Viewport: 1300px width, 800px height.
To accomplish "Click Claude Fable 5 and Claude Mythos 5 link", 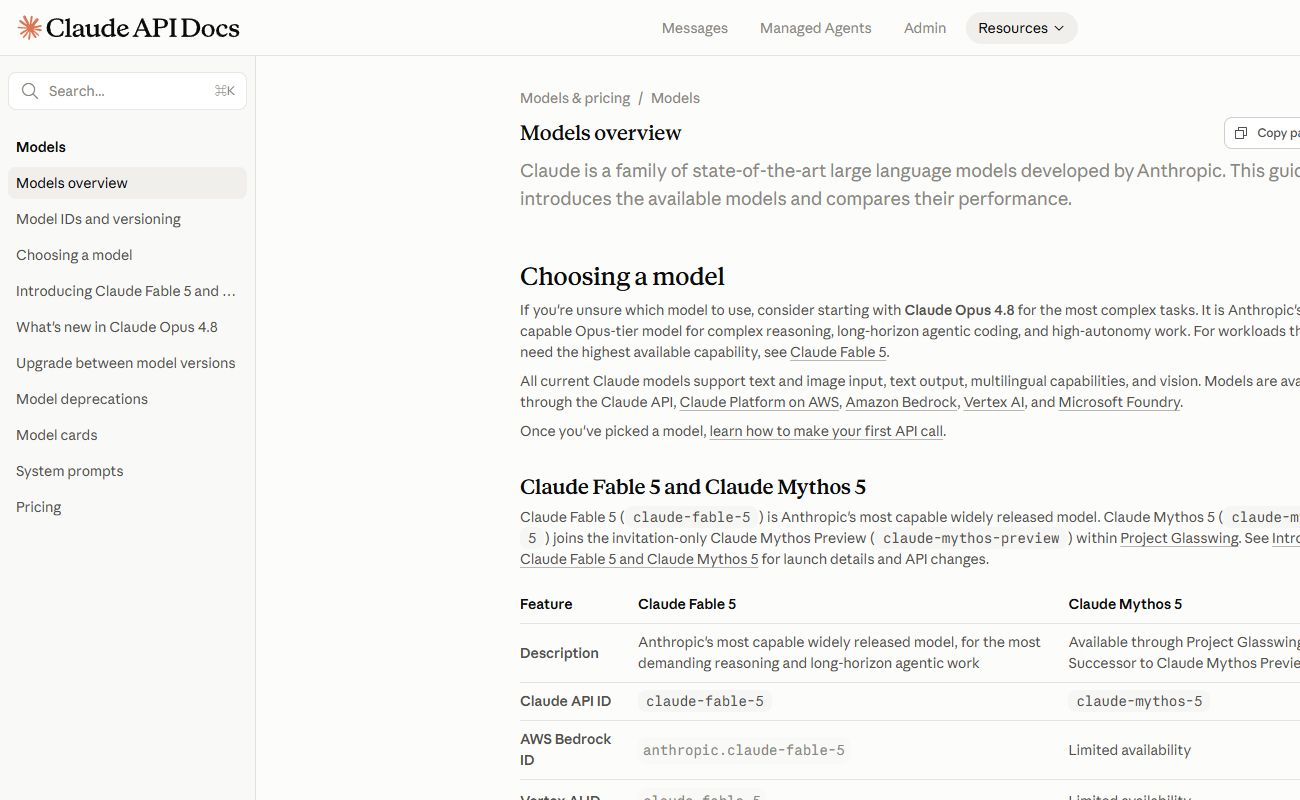I will pyautogui.click(x=639, y=559).
